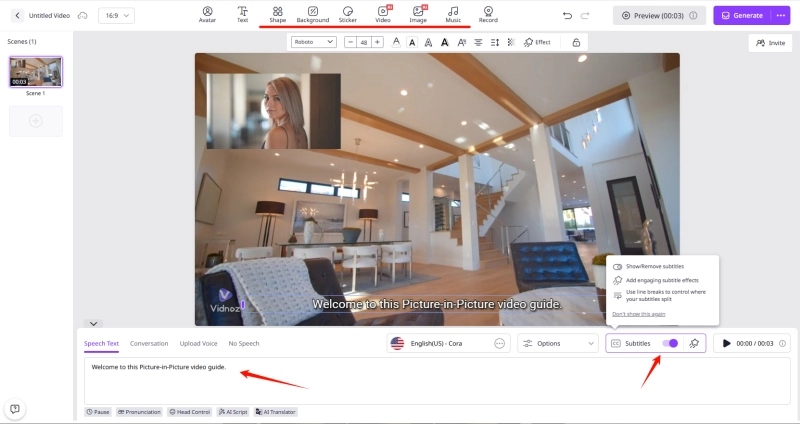Screen dimensions: 800x424
Task: Click the text outline icon
Action: [x=428, y=42]
